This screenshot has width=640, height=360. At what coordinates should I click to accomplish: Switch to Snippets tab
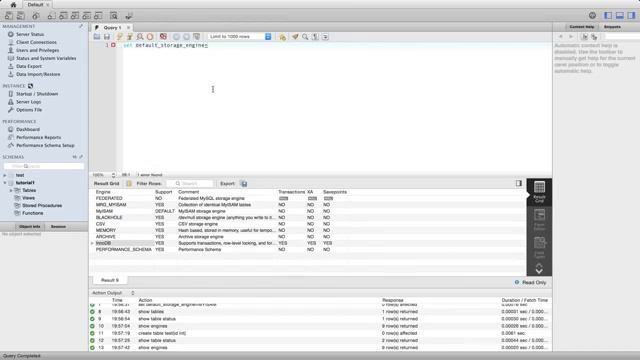tap(612, 27)
